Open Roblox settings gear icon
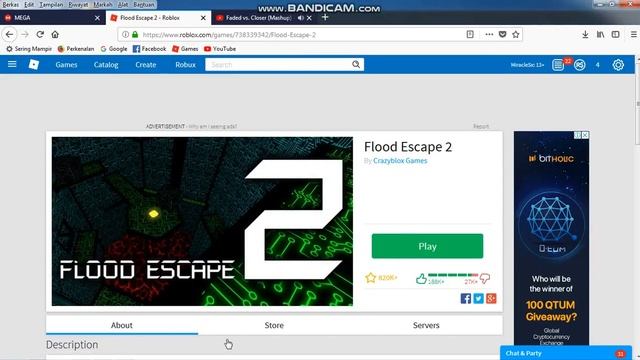 pyautogui.click(x=618, y=65)
